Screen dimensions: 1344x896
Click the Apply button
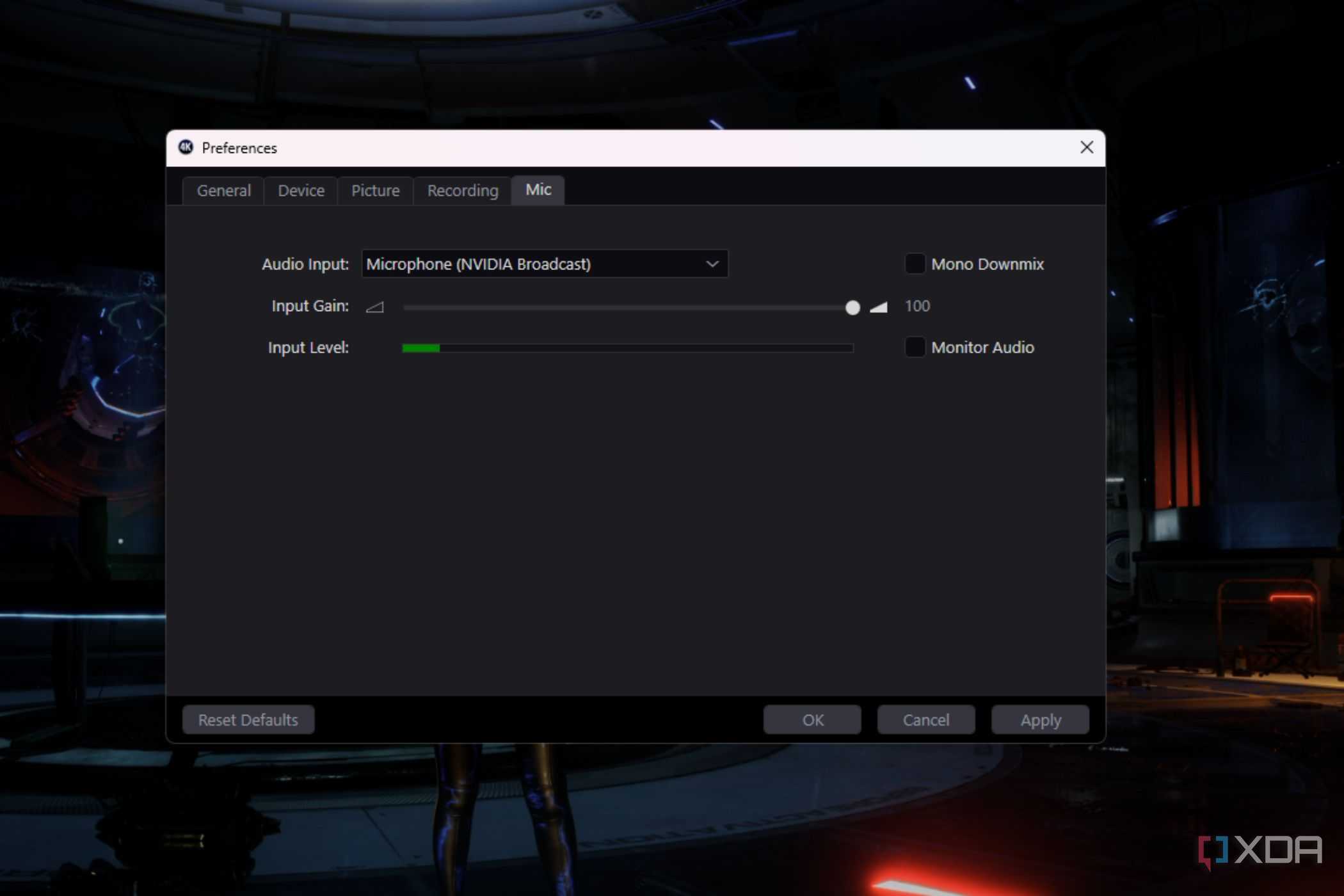point(1040,720)
